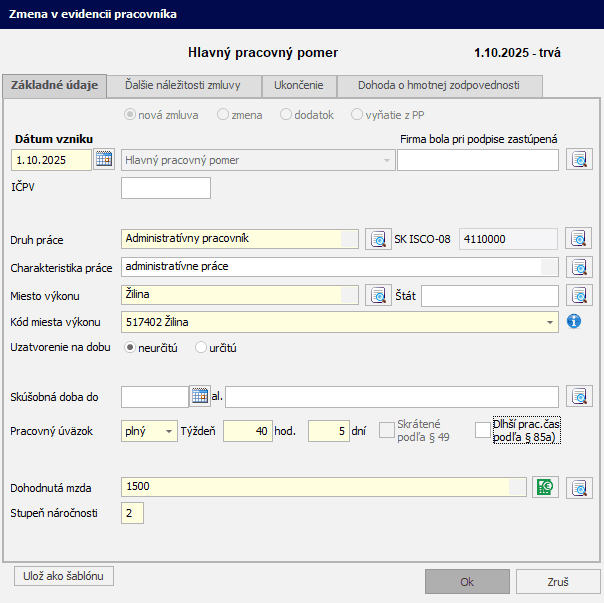
Task: Open Druh práce lookup icon
Action: tap(377, 239)
